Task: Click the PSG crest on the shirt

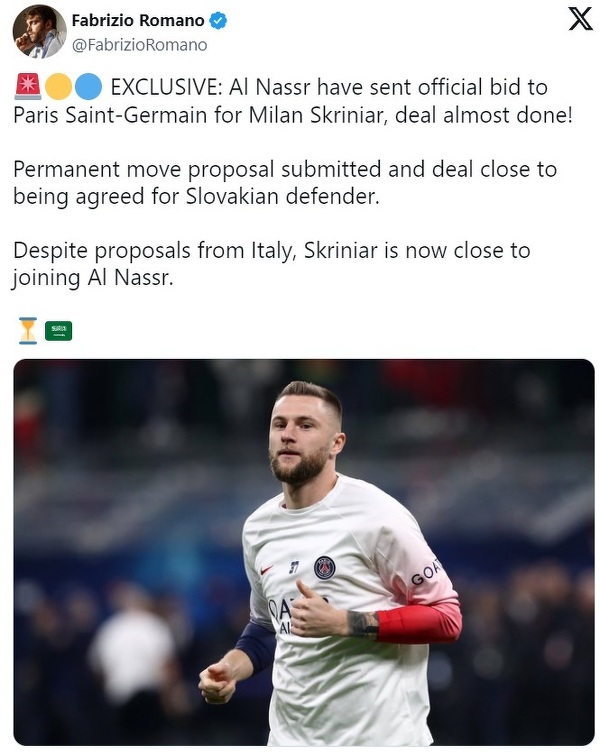Action: 325,567
